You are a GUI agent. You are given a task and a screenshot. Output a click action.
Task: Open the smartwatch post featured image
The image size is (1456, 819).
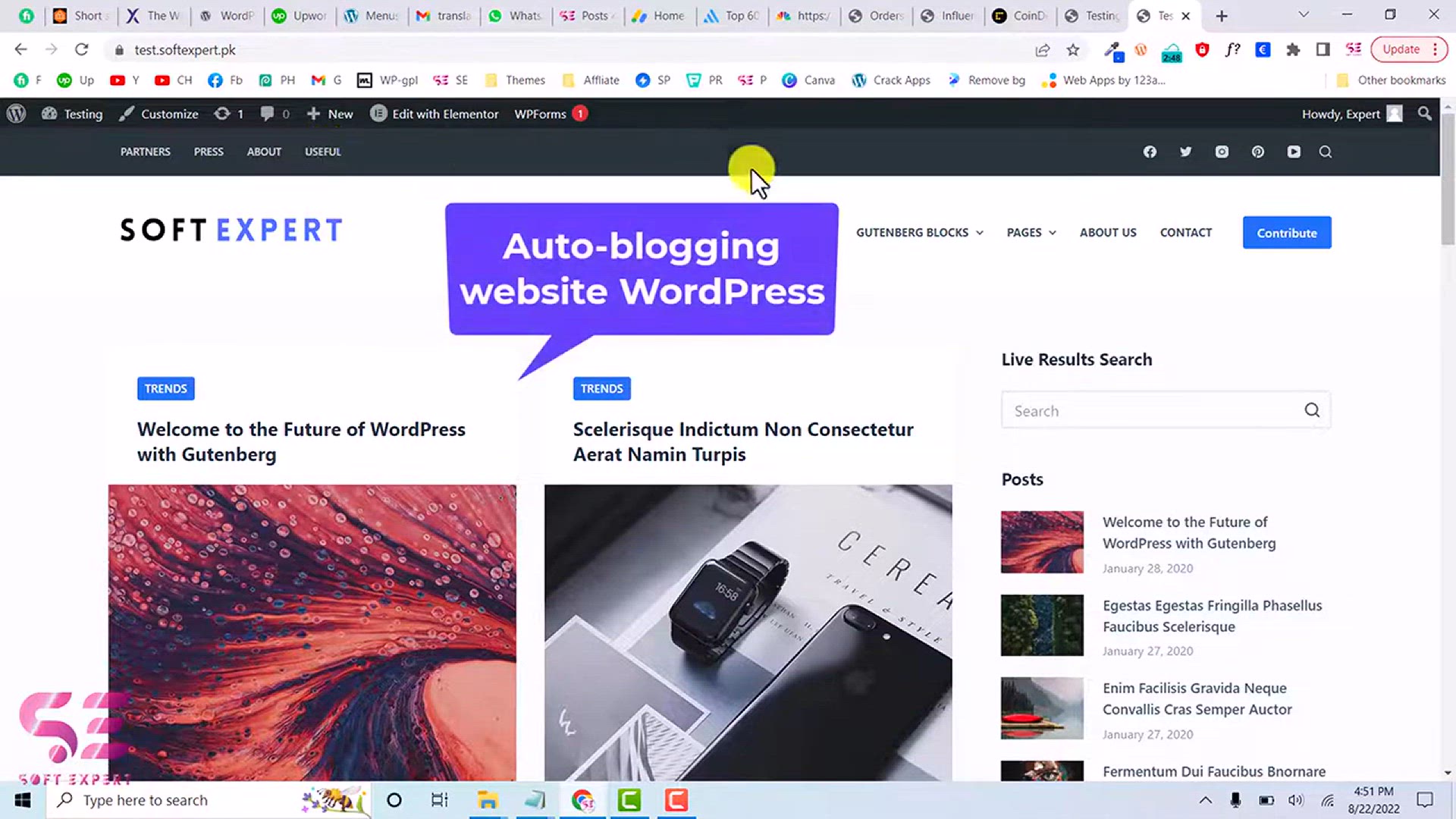tap(748, 632)
